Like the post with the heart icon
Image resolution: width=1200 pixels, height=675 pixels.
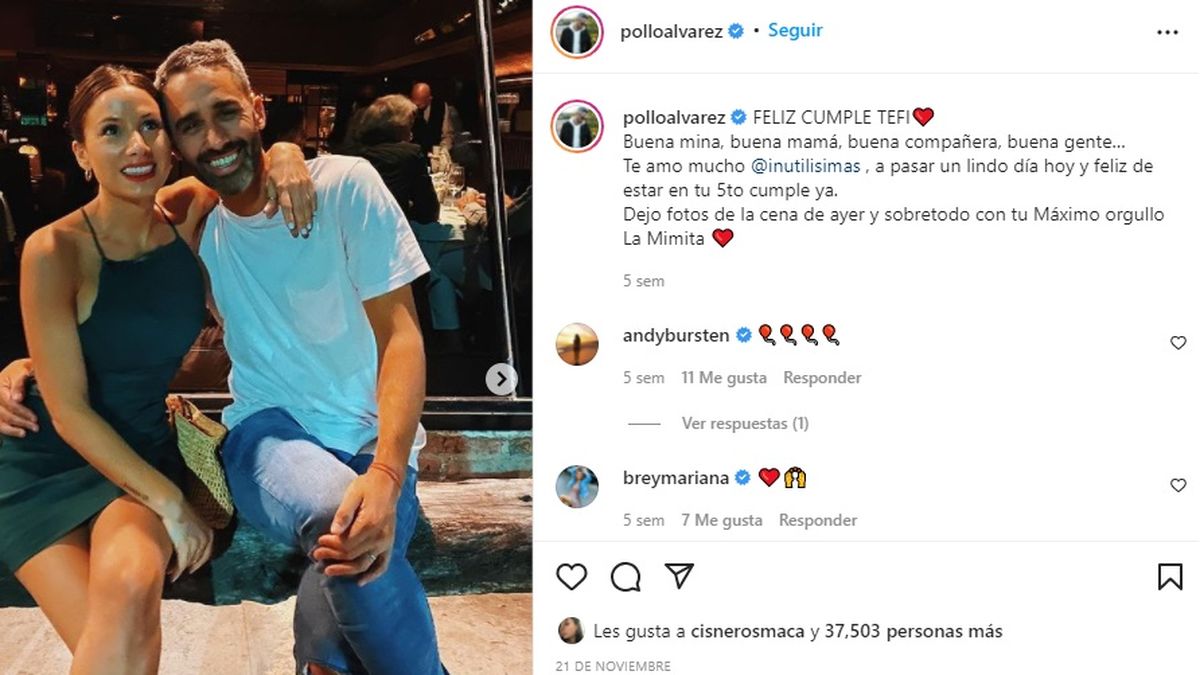pyautogui.click(x=571, y=577)
